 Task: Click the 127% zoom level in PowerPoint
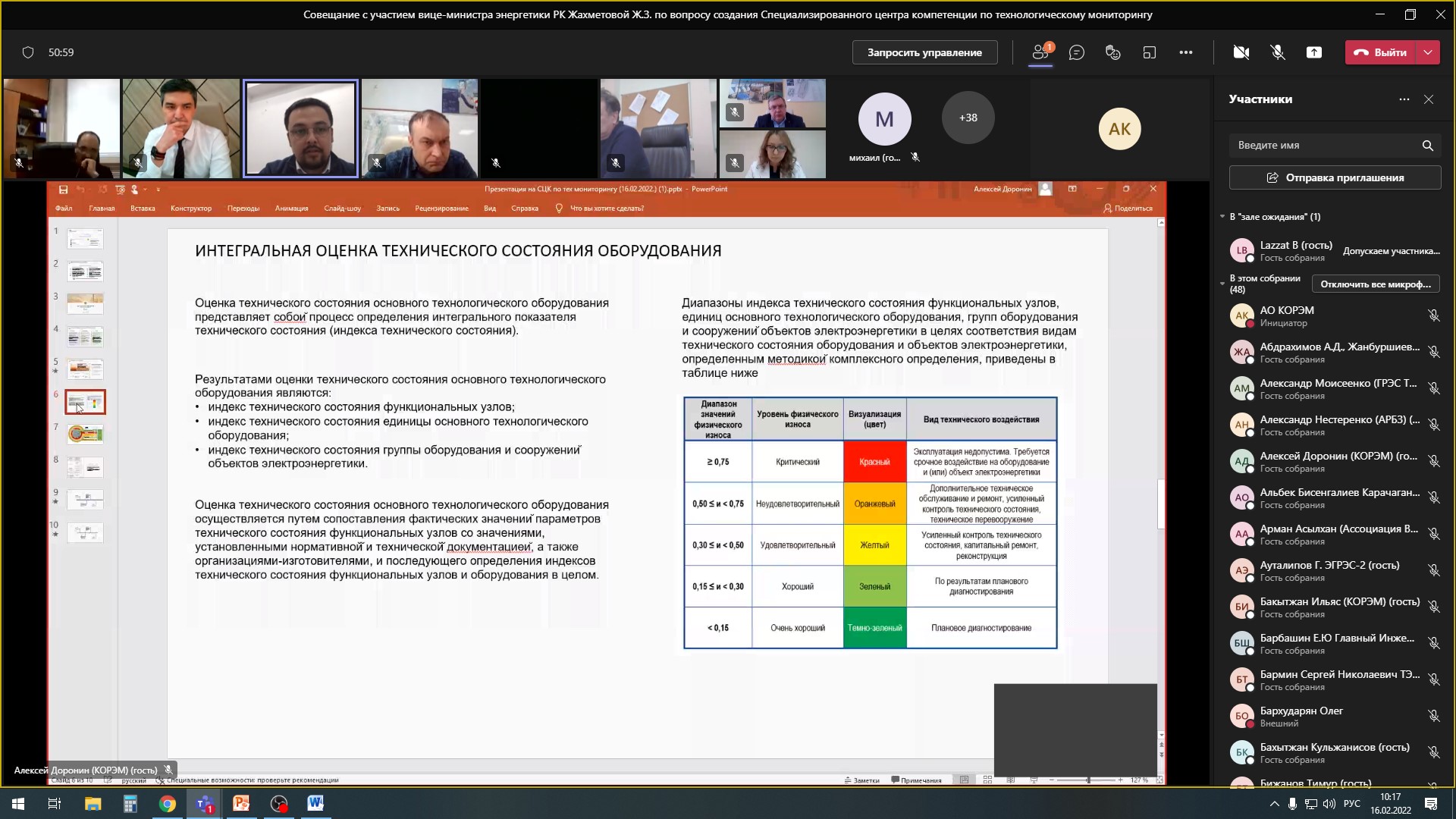1138,780
